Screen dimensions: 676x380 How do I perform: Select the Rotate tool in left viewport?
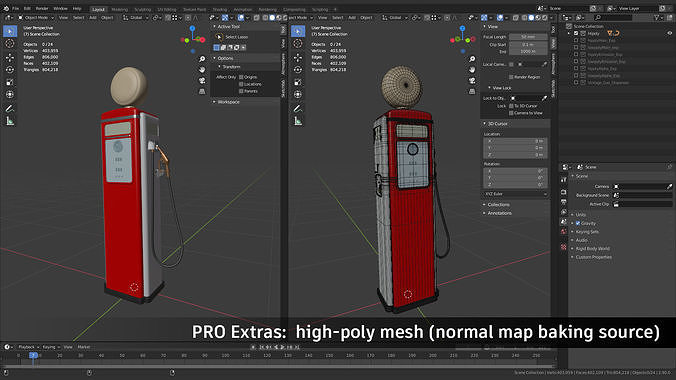[x=10, y=69]
